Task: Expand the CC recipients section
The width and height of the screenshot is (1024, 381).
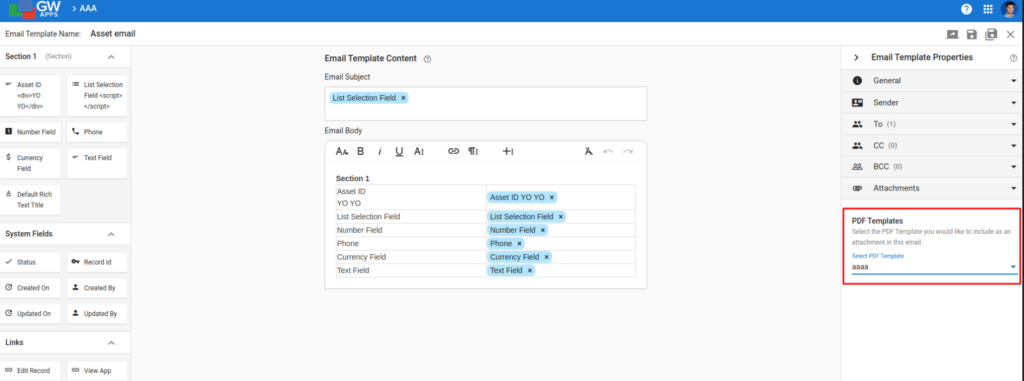Action: pyautogui.click(x=933, y=146)
